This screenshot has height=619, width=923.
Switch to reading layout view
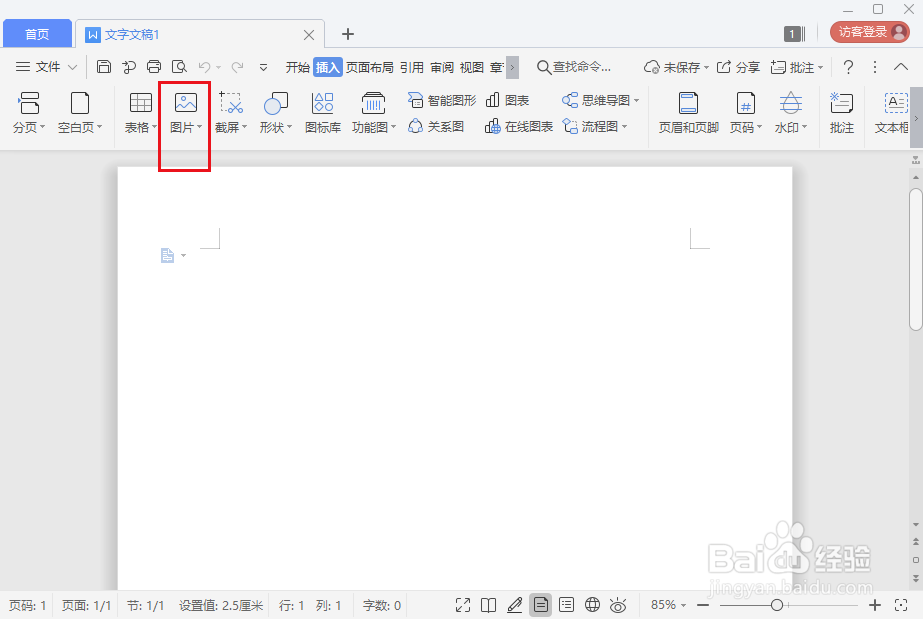pyautogui.click(x=489, y=605)
